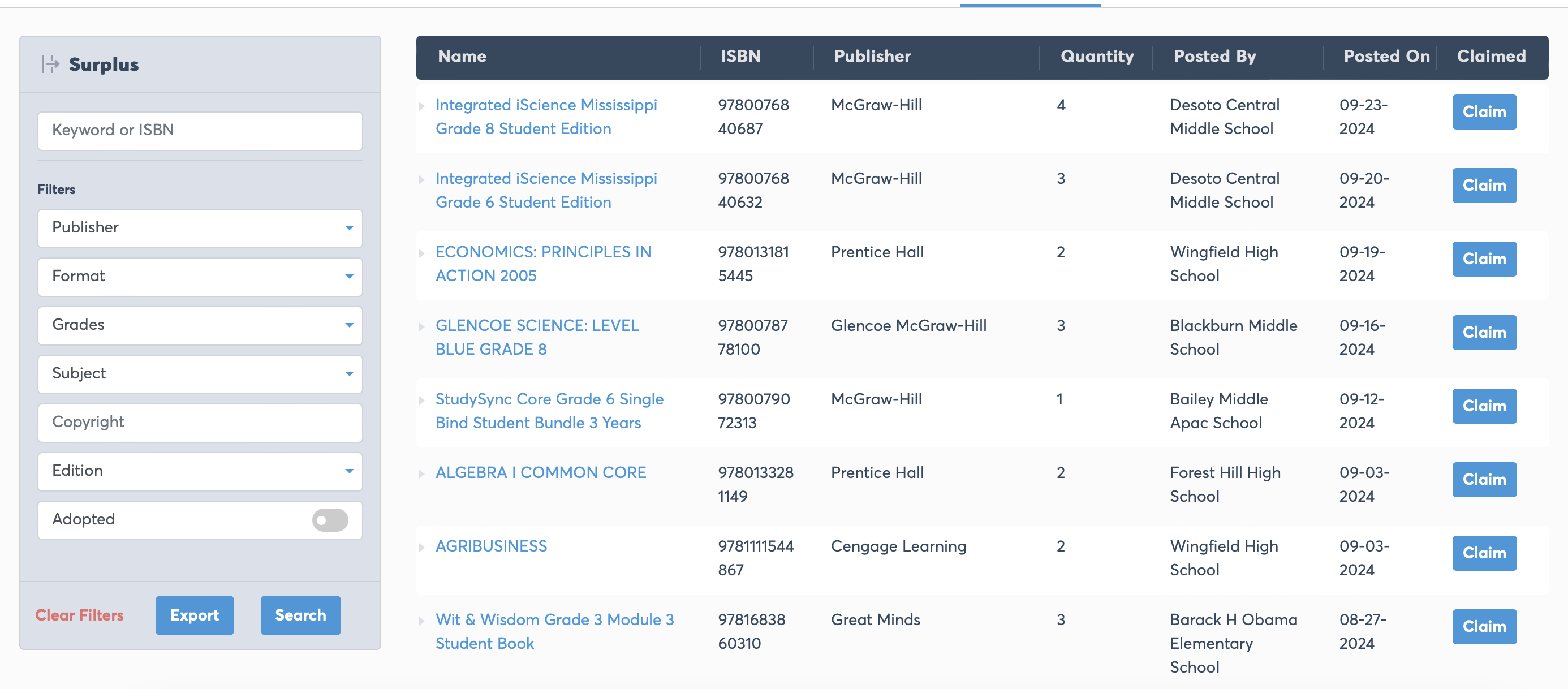
Task: Open the Subject filter dropdown
Action: tap(200, 374)
